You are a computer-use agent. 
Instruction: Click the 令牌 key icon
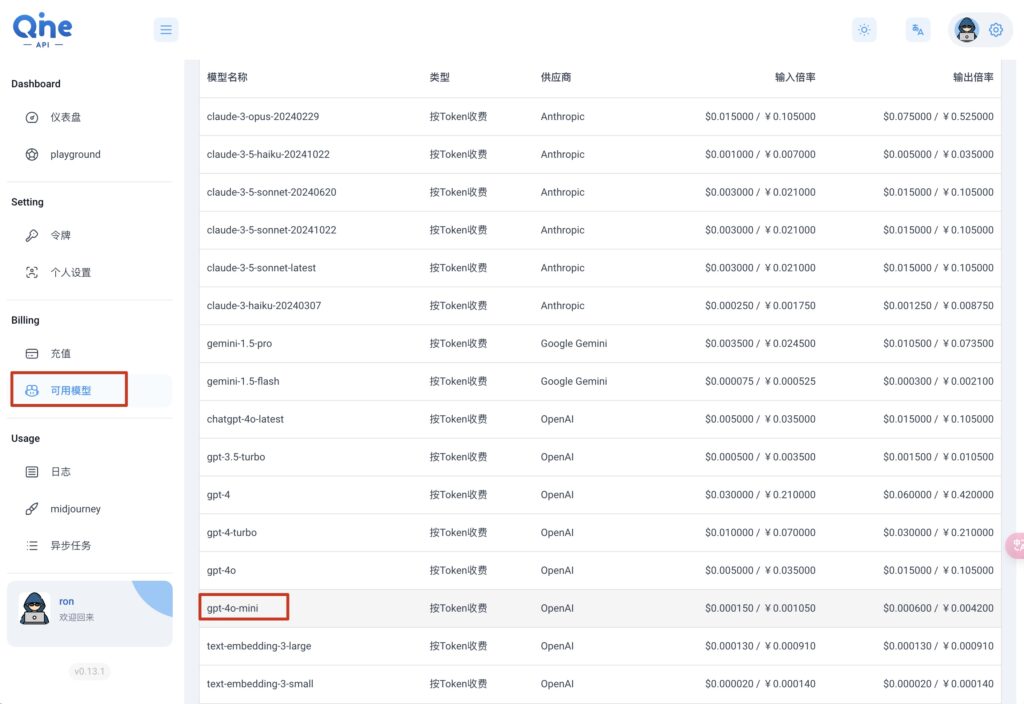coord(32,235)
